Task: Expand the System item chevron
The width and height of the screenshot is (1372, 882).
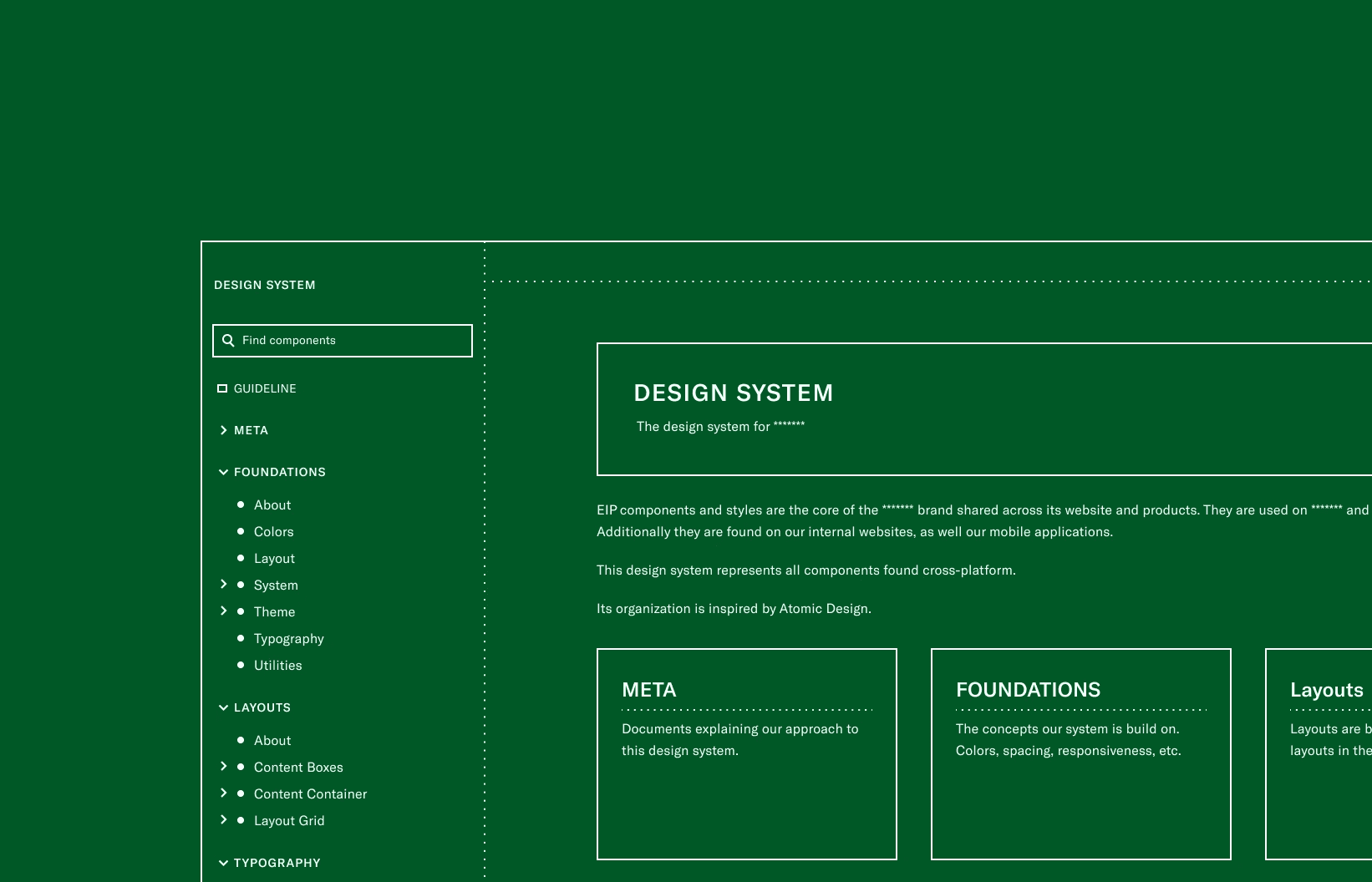Action: 223,584
